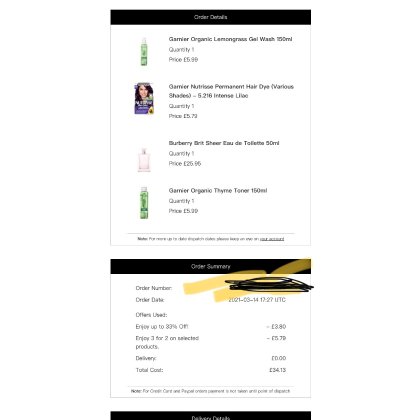
Task: Click the Burberry Brit Sheer perfume bottle image
Action: (144, 160)
